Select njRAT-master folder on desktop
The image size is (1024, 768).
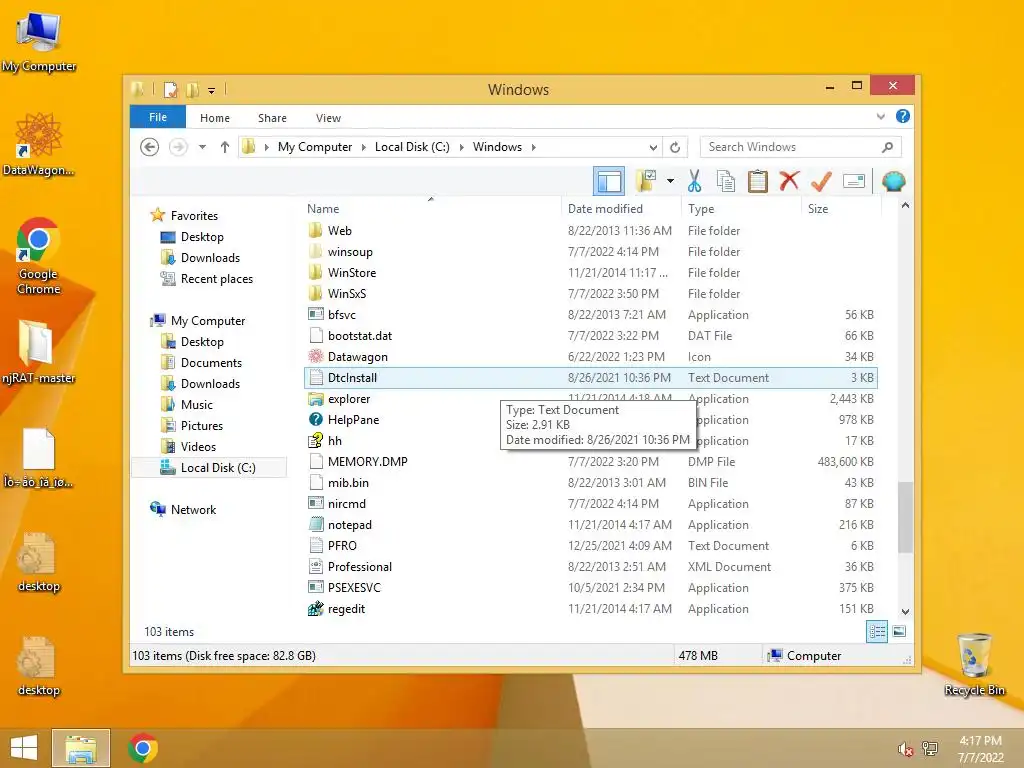[x=39, y=352]
